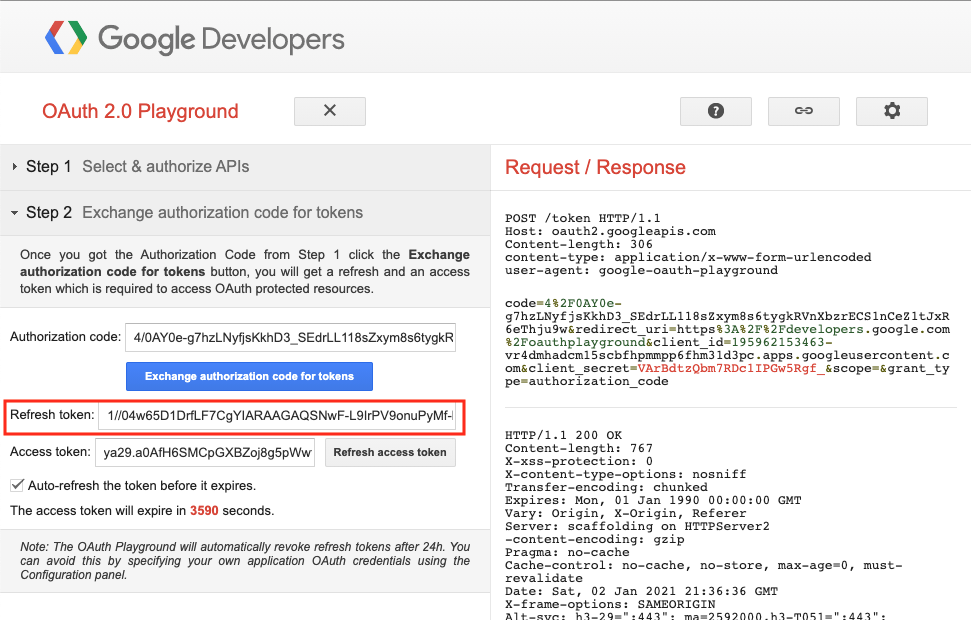Click the 'Google Developers' header text
Viewport: 971px width, 620px height.
pos(221,40)
